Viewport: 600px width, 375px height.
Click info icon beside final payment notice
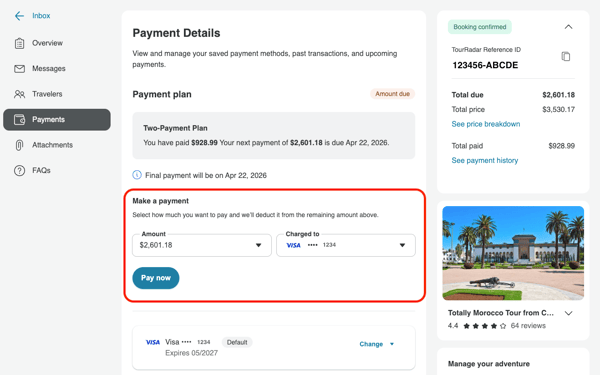point(137,175)
